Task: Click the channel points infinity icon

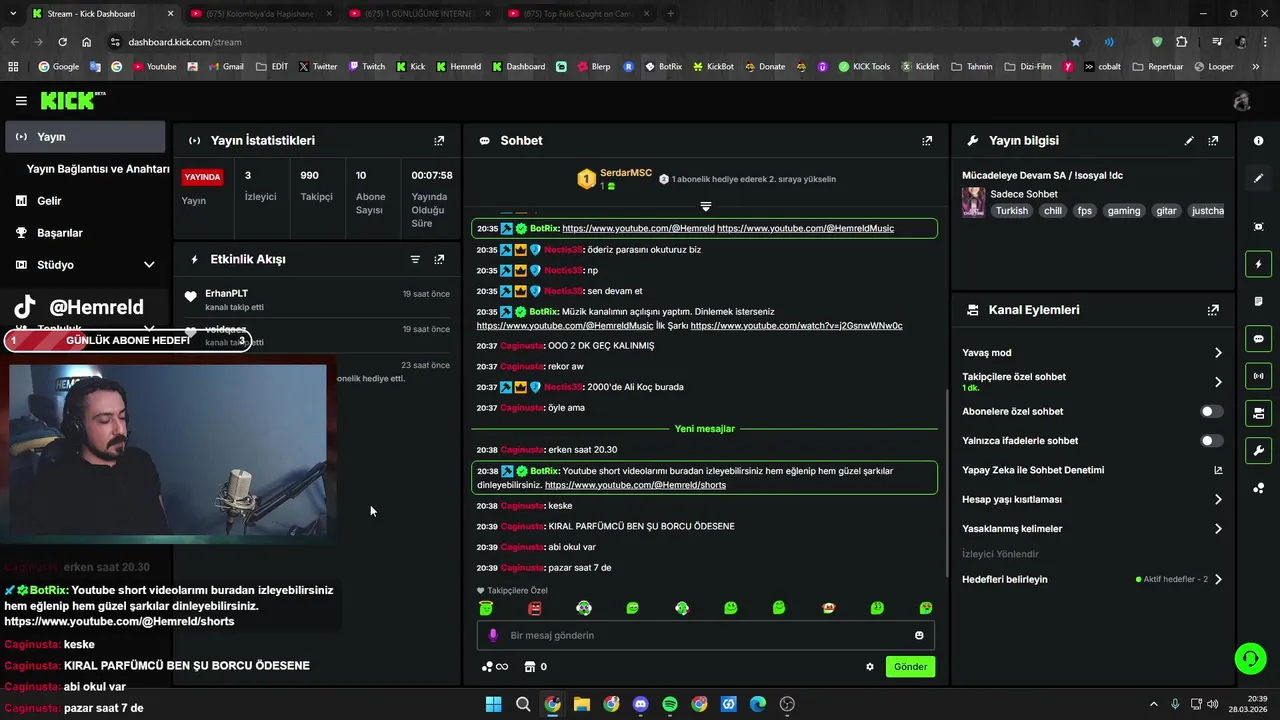Action: 495,667
